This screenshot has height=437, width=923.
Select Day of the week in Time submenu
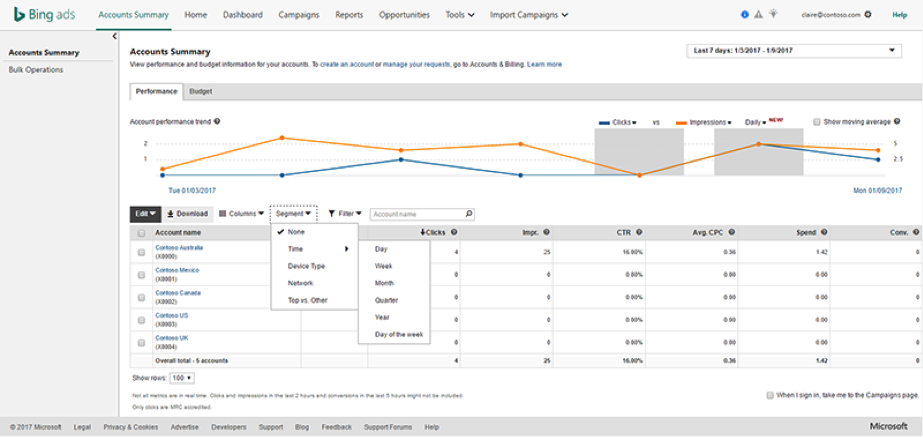(394, 335)
